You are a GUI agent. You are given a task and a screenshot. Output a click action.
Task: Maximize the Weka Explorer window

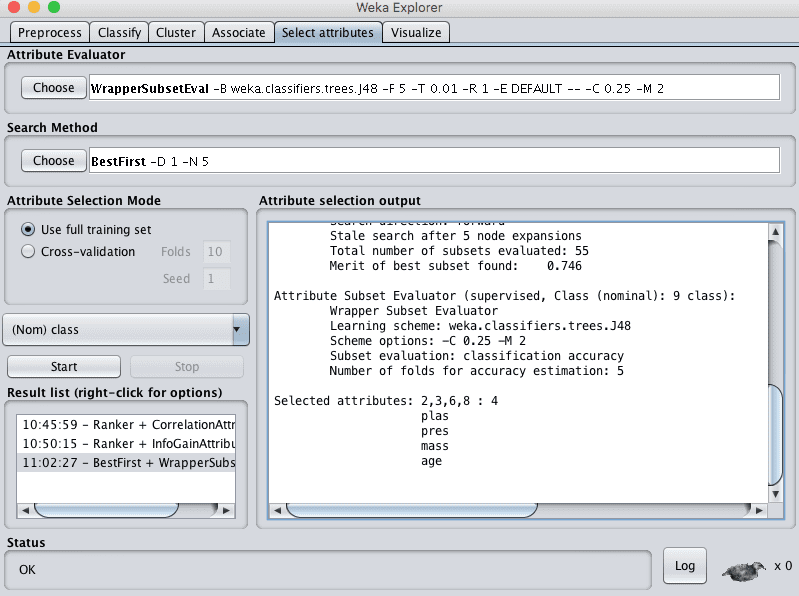[x=54, y=7]
